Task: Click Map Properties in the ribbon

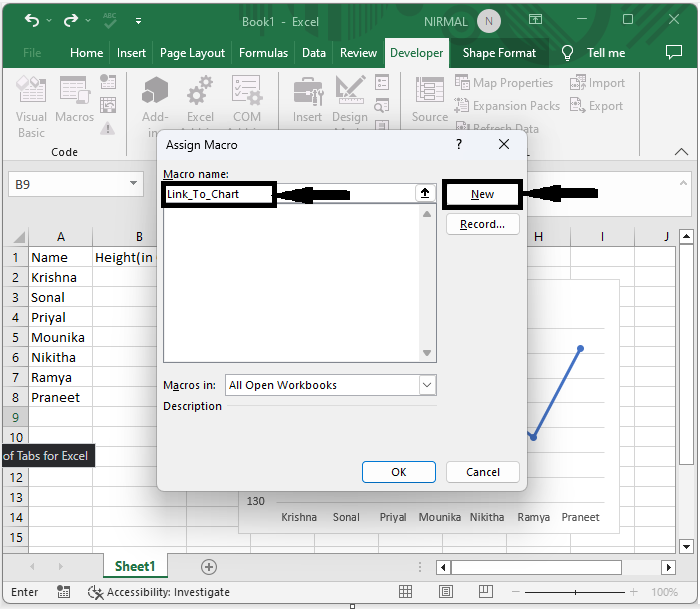Action: 504,83
